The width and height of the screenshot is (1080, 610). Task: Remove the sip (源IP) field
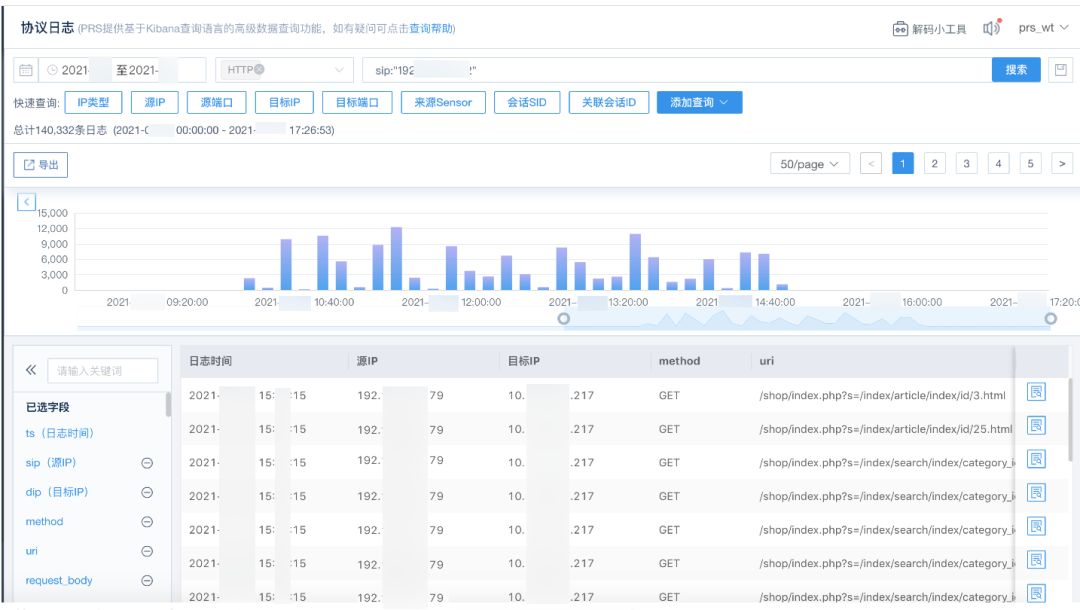[147, 463]
